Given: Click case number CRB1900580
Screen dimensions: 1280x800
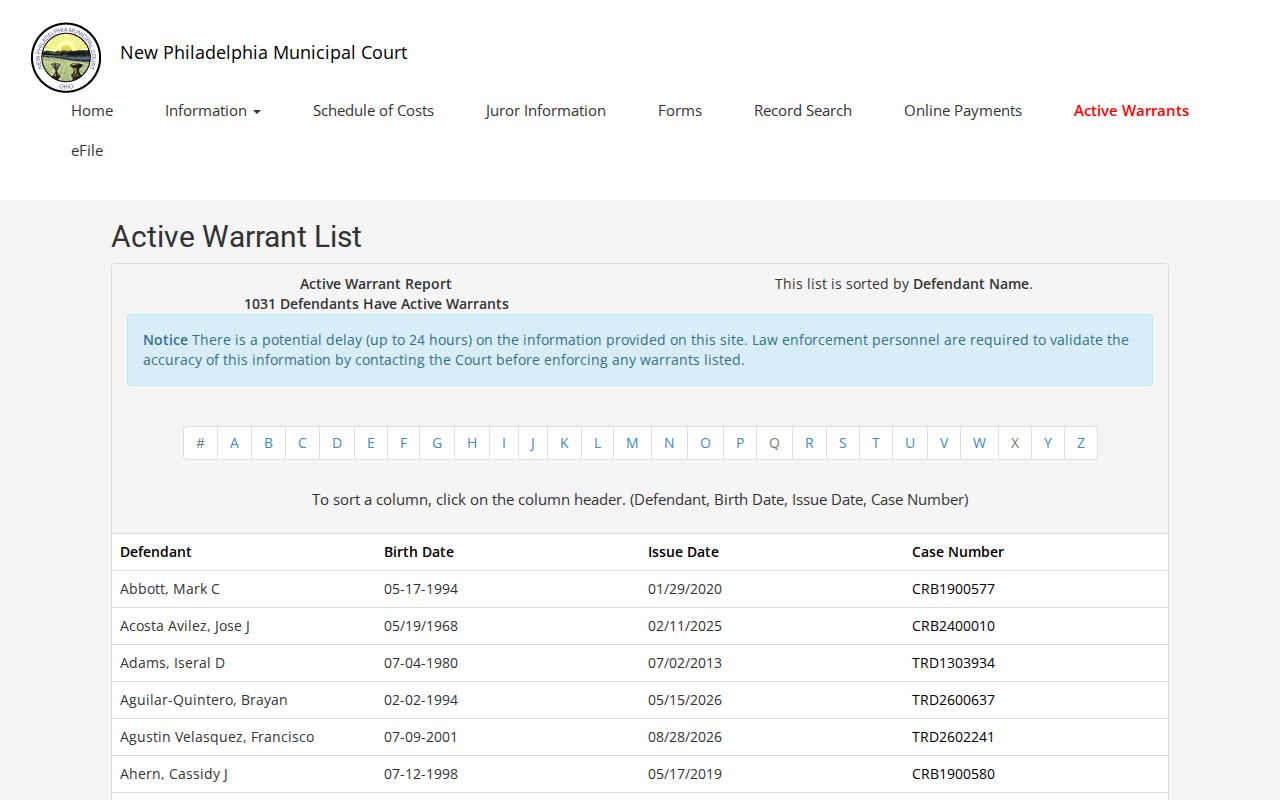Looking at the screenshot, I should 953,774.
